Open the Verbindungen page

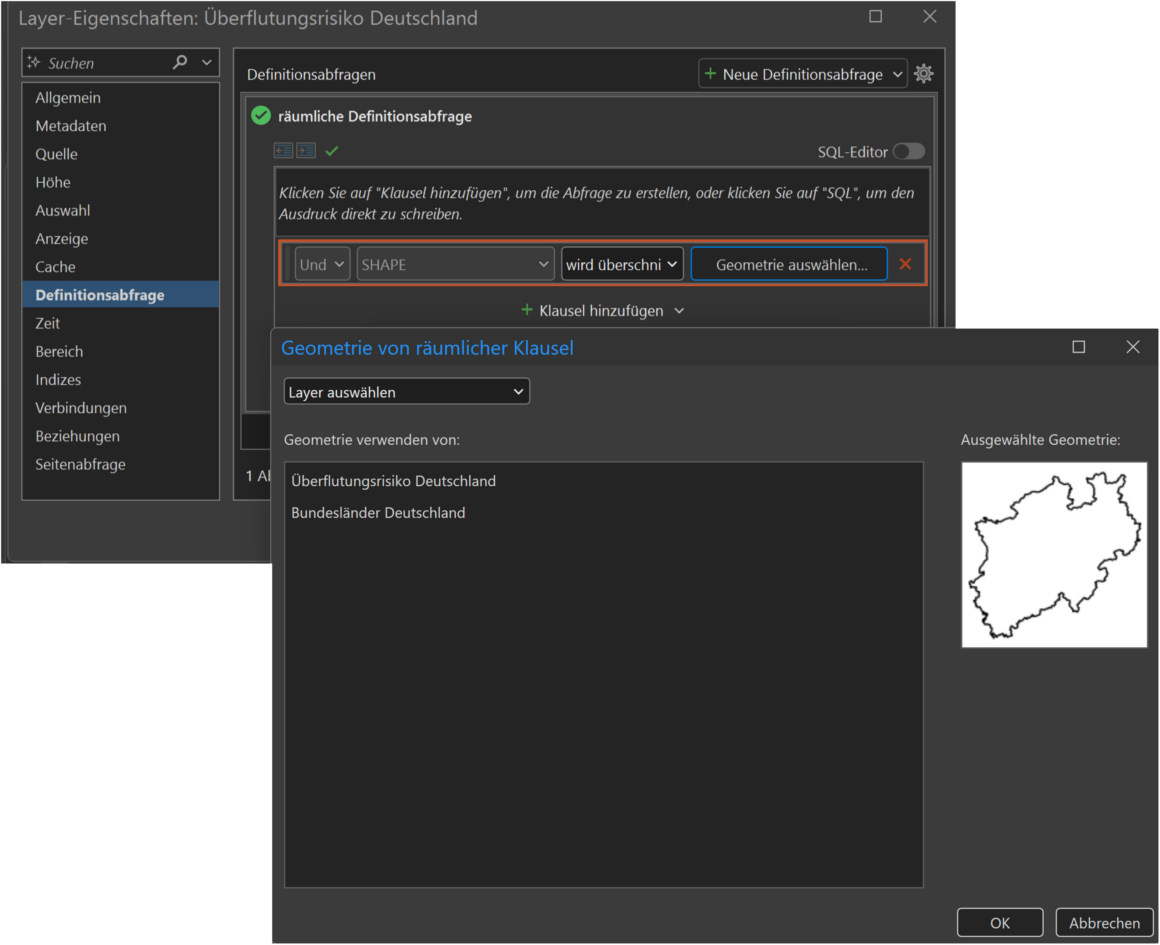tap(121, 408)
